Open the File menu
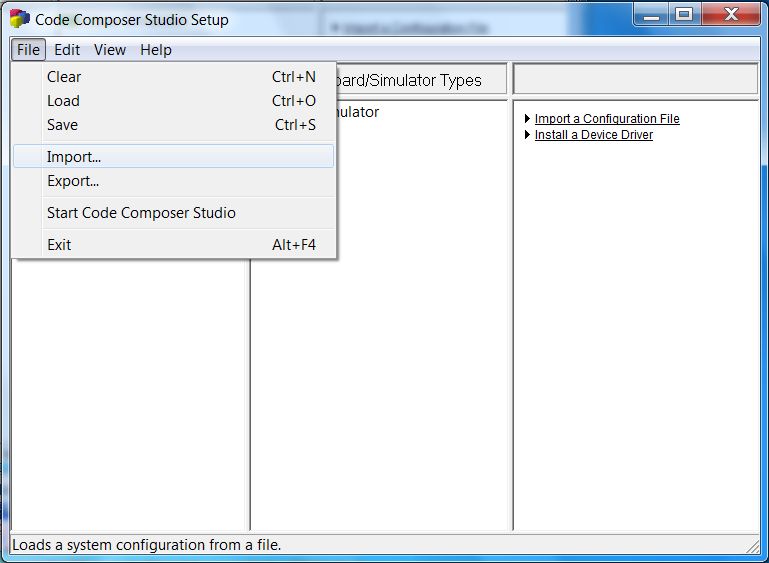 28,50
